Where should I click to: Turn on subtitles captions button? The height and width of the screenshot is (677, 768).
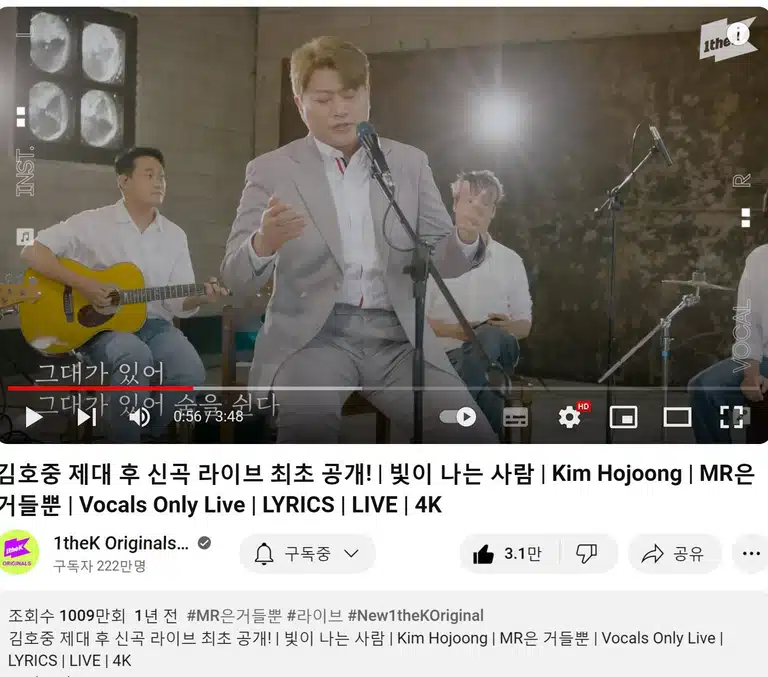pyautogui.click(x=516, y=417)
